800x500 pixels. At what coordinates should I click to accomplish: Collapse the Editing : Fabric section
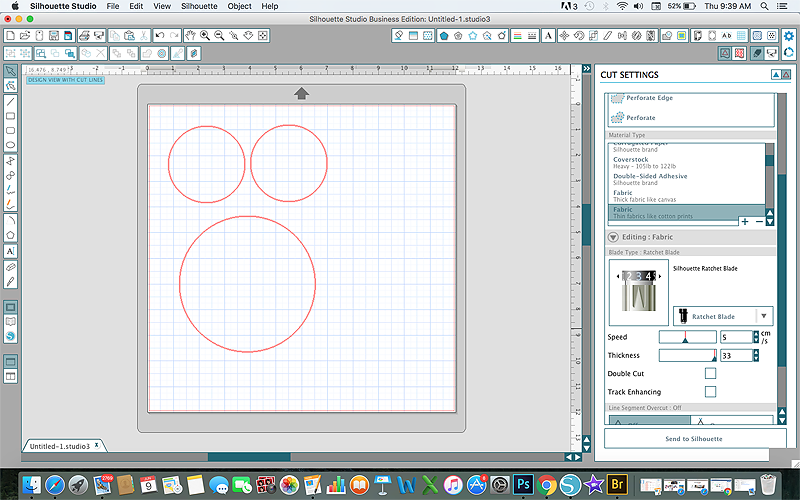613,237
